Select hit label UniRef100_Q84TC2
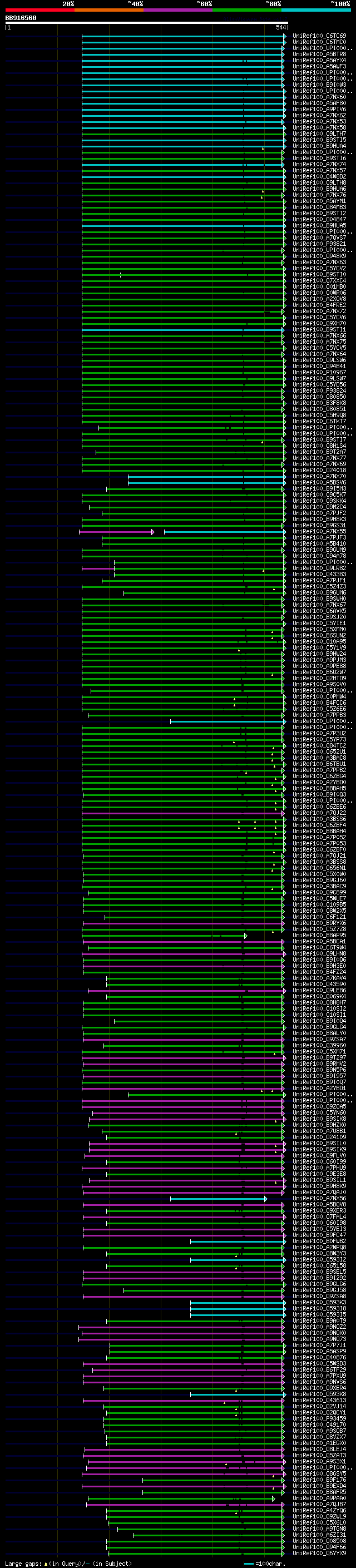 pyautogui.click(x=319, y=746)
